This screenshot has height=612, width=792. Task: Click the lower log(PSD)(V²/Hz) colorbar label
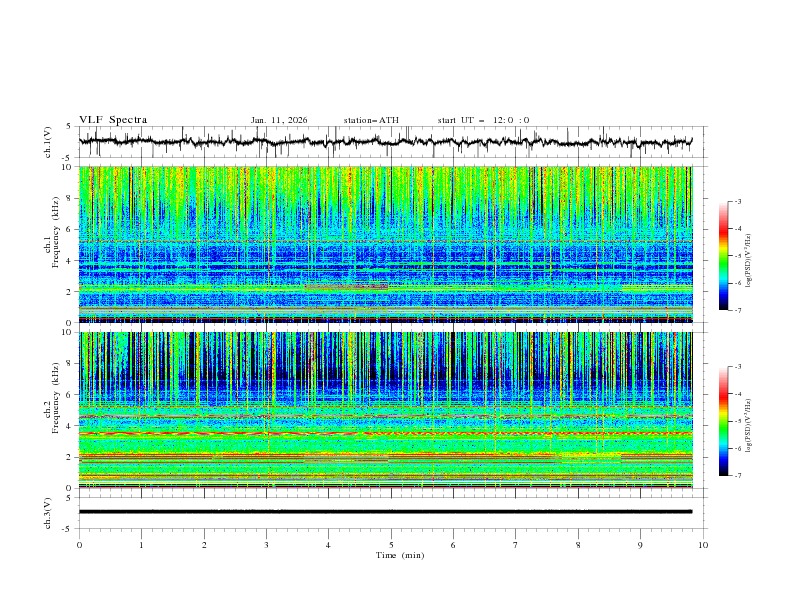point(748,426)
